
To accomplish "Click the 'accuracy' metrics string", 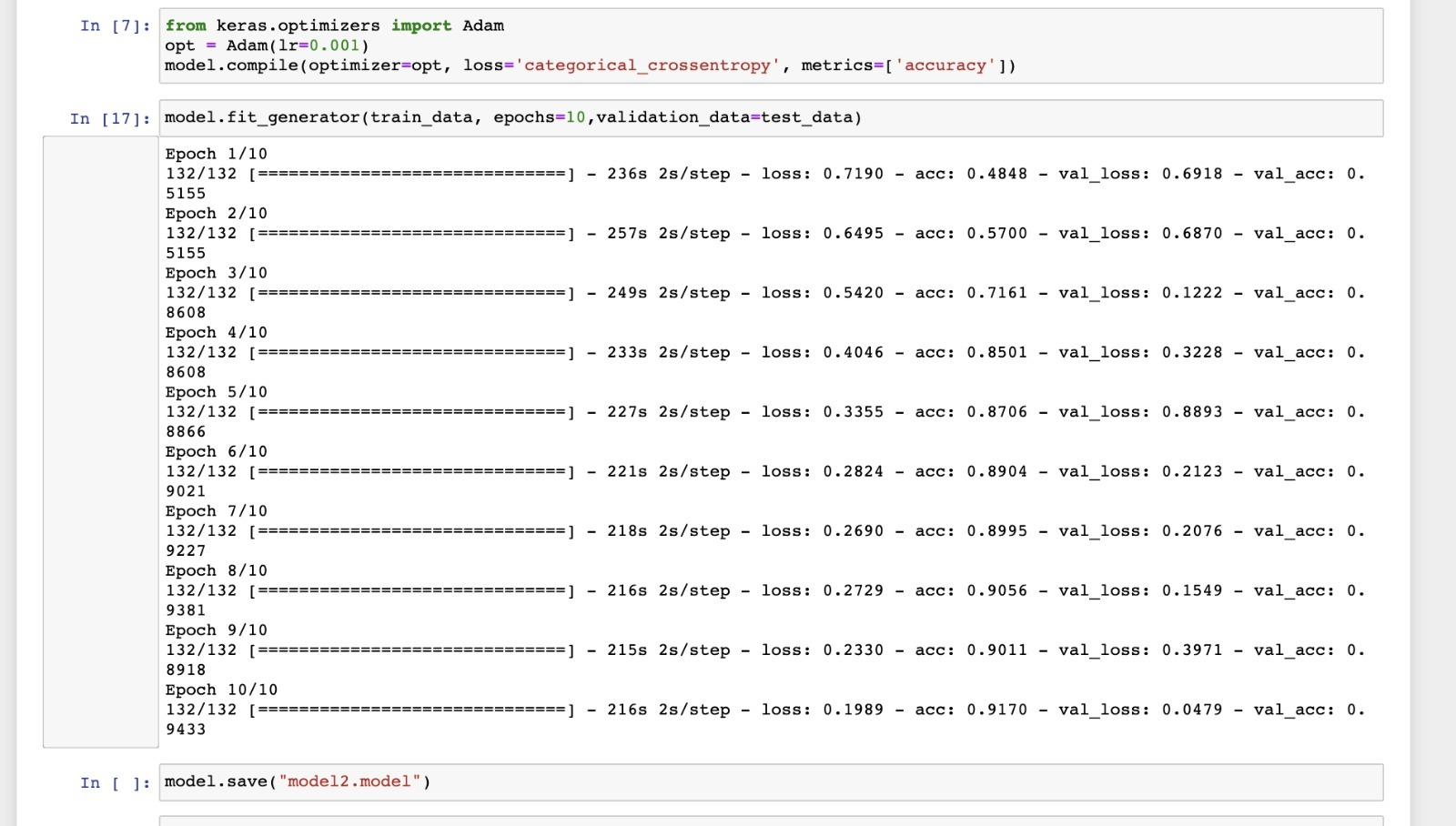I will (946, 65).
